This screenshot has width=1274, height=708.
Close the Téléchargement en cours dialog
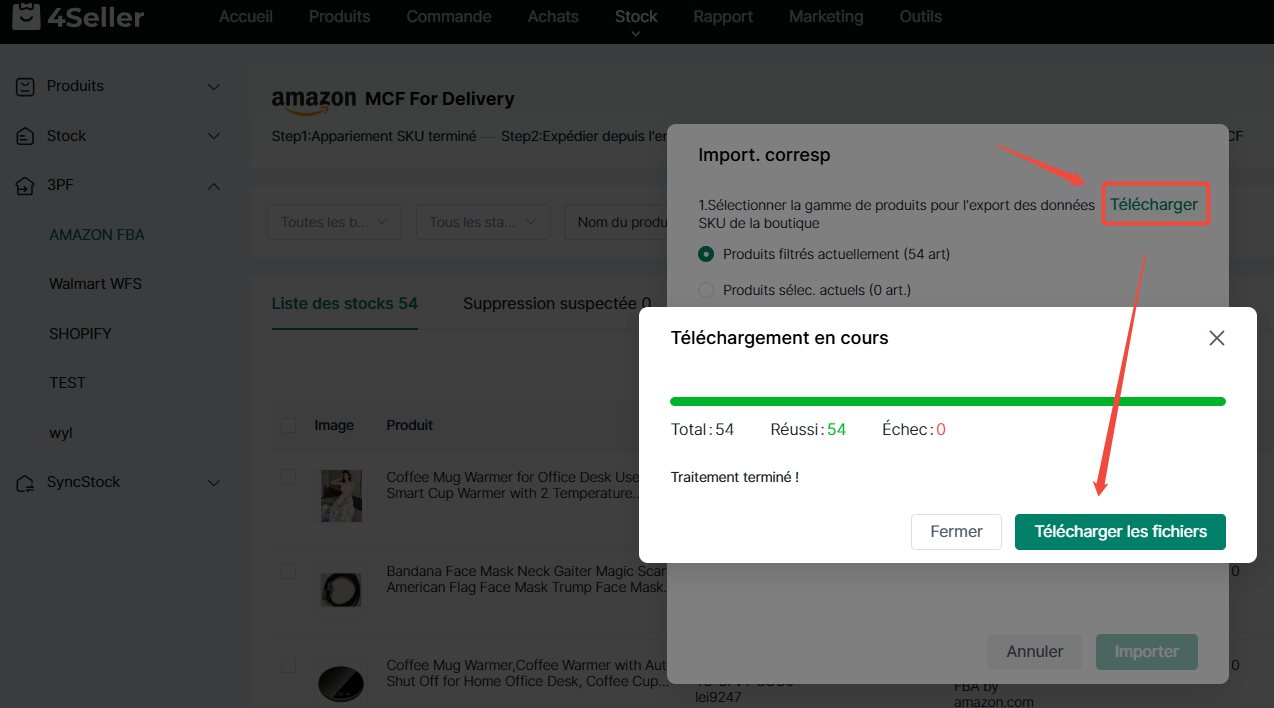[x=1216, y=338]
